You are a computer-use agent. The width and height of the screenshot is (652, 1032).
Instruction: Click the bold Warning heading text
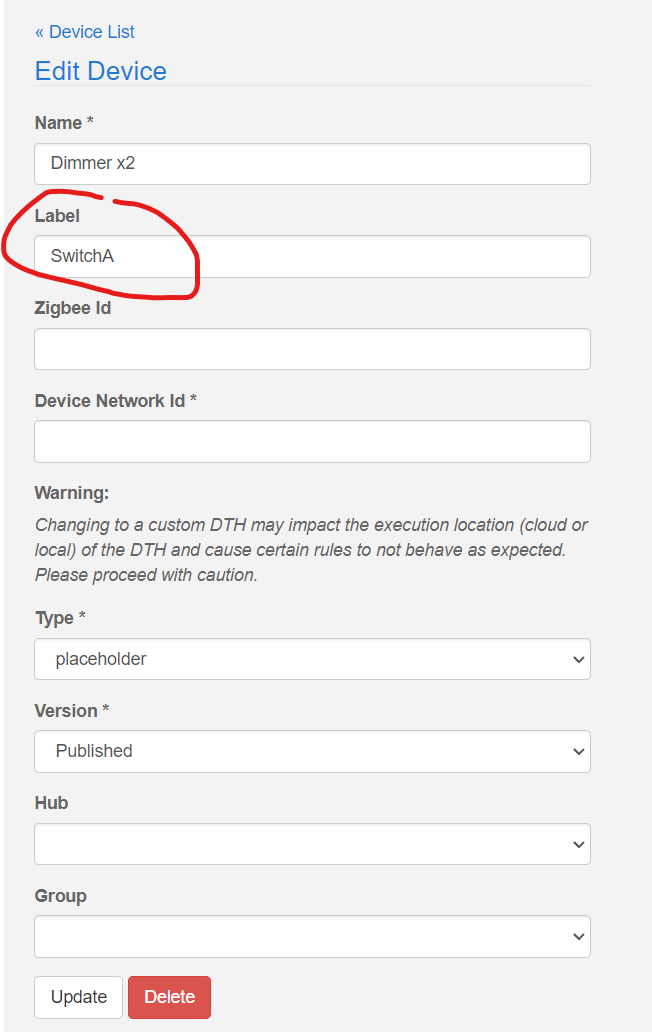coord(72,493)
